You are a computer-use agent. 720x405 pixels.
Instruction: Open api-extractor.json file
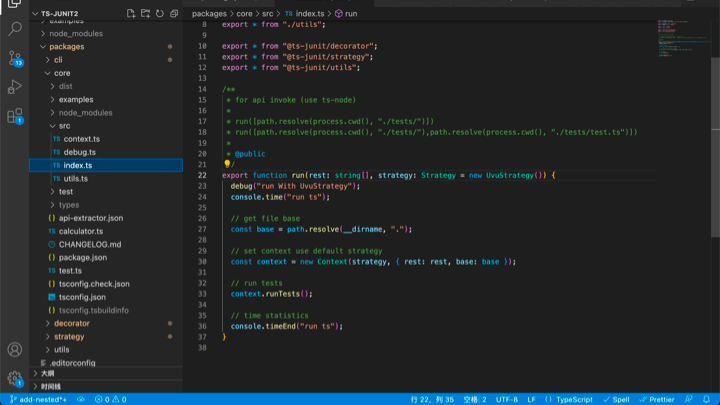pyautogui.click(x=106, y=218)
